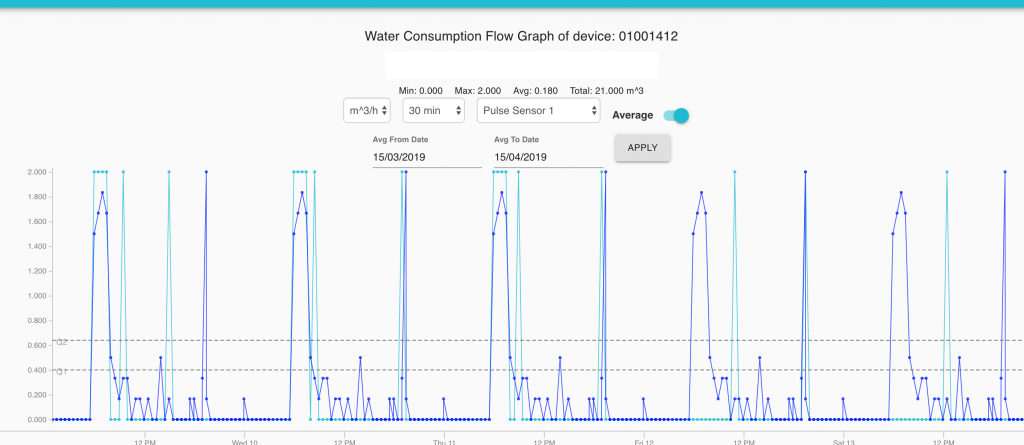Click the black redacted bar under title
1024x445 pixels.
pyautogui.click(x=521, y=65)
